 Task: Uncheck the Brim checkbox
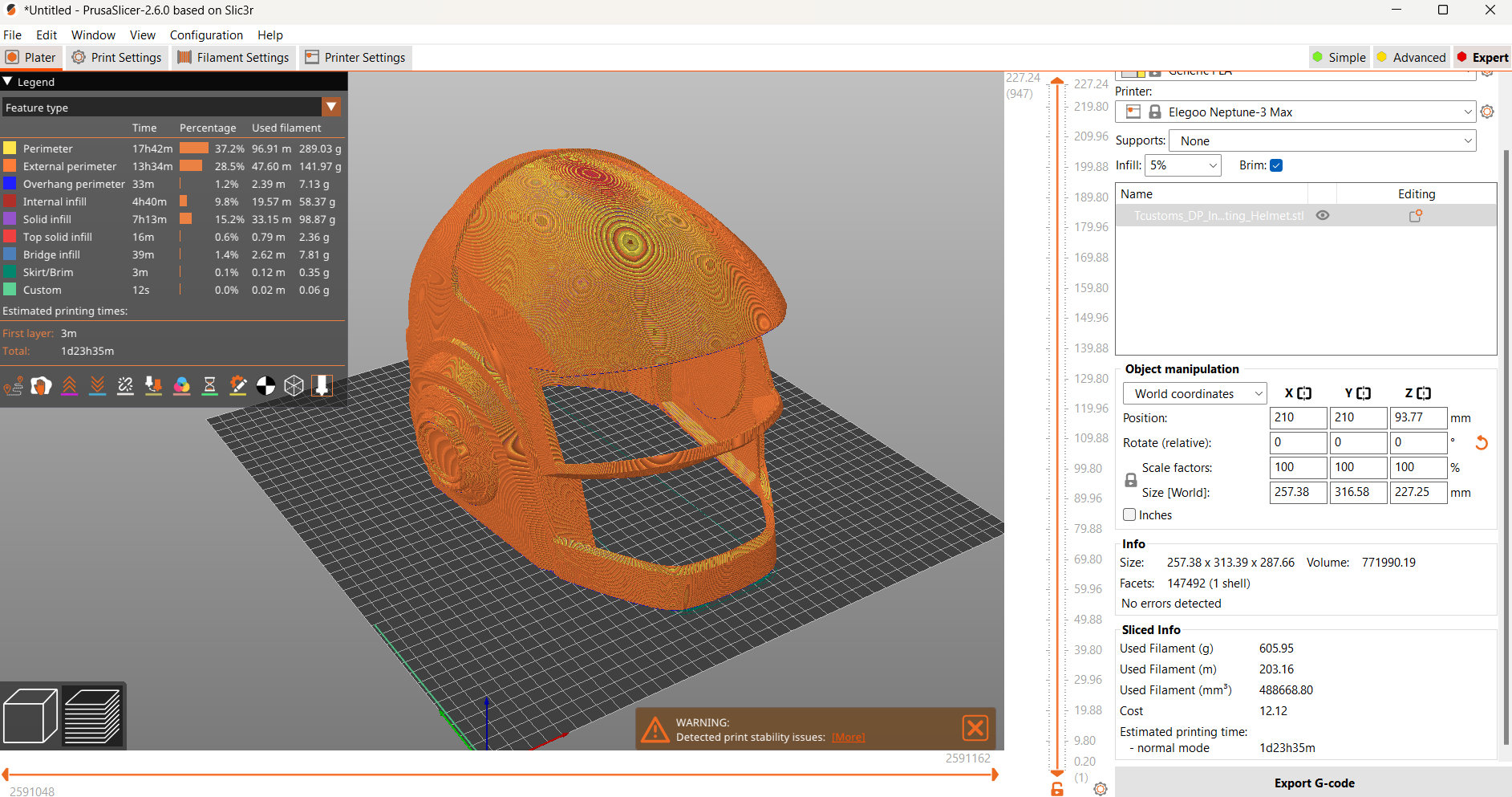[1275, 165]
